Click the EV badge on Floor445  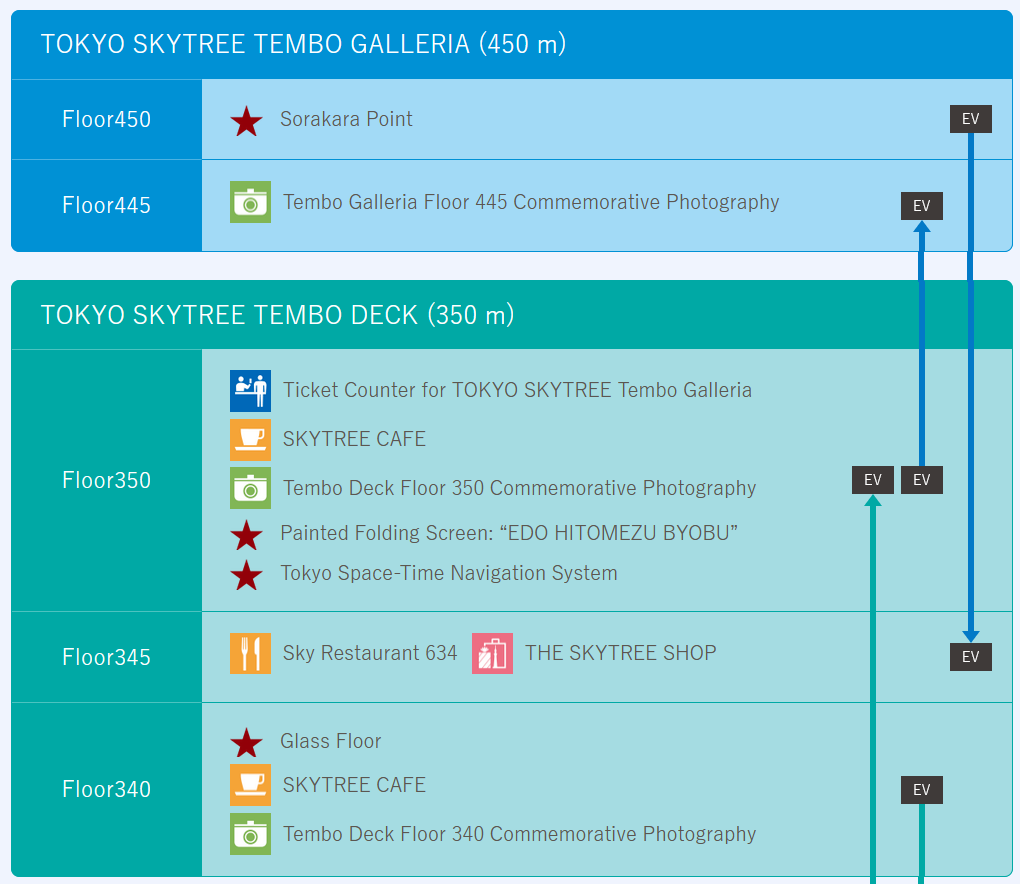(x=922, y=206)
